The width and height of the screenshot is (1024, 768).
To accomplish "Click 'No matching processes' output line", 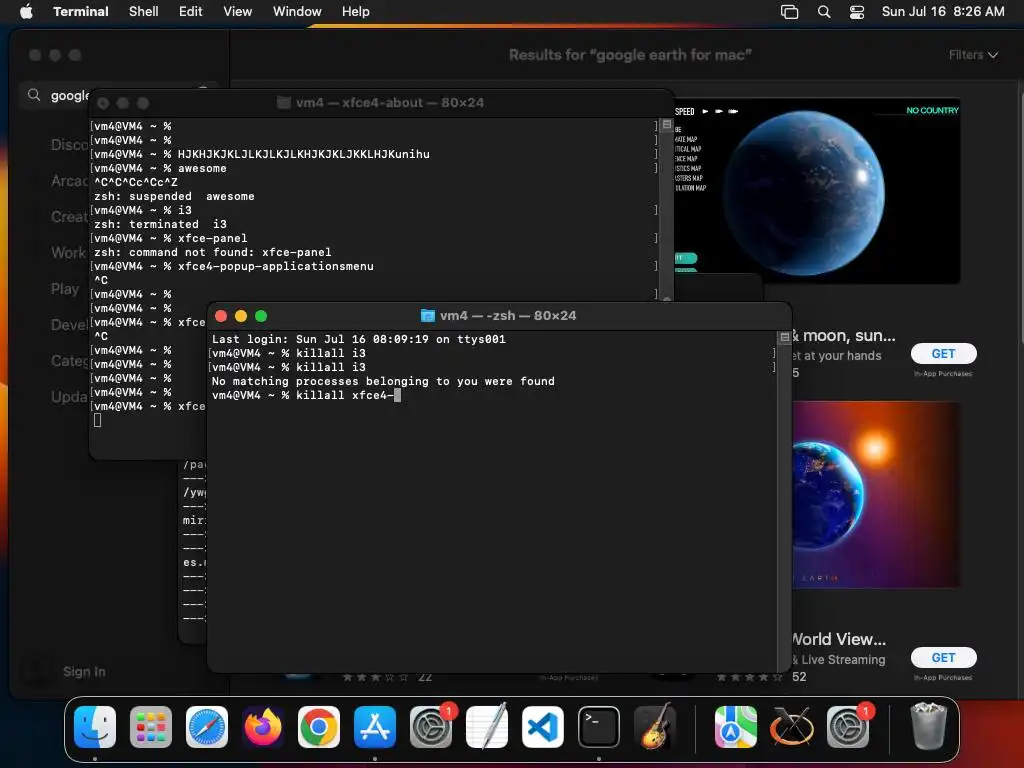I will (x=383, y=381).
